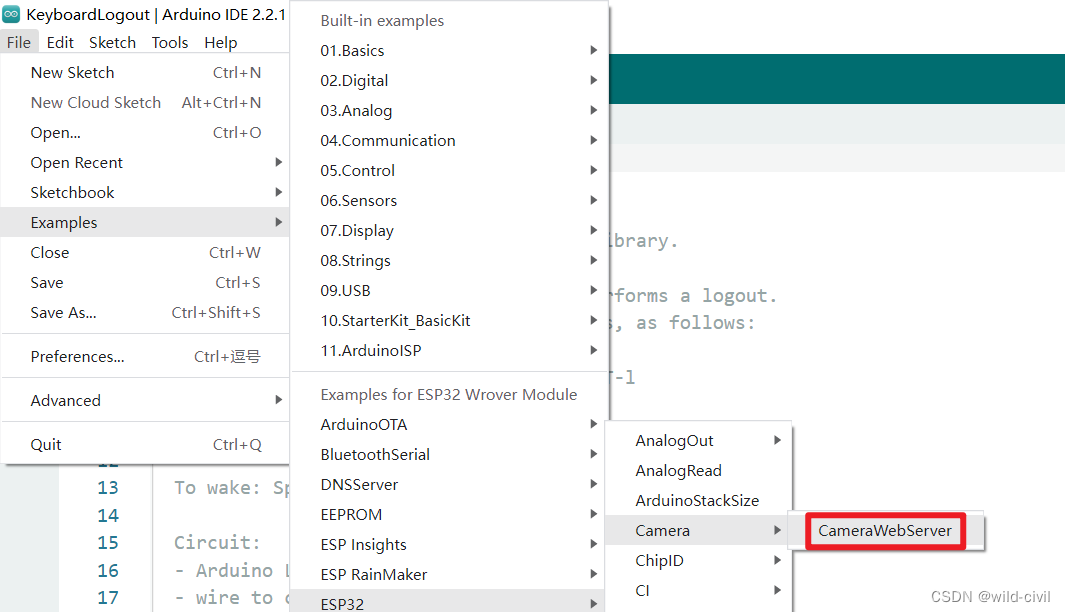
Task: Open the CameraWebServer example
Action: (885, 530)
